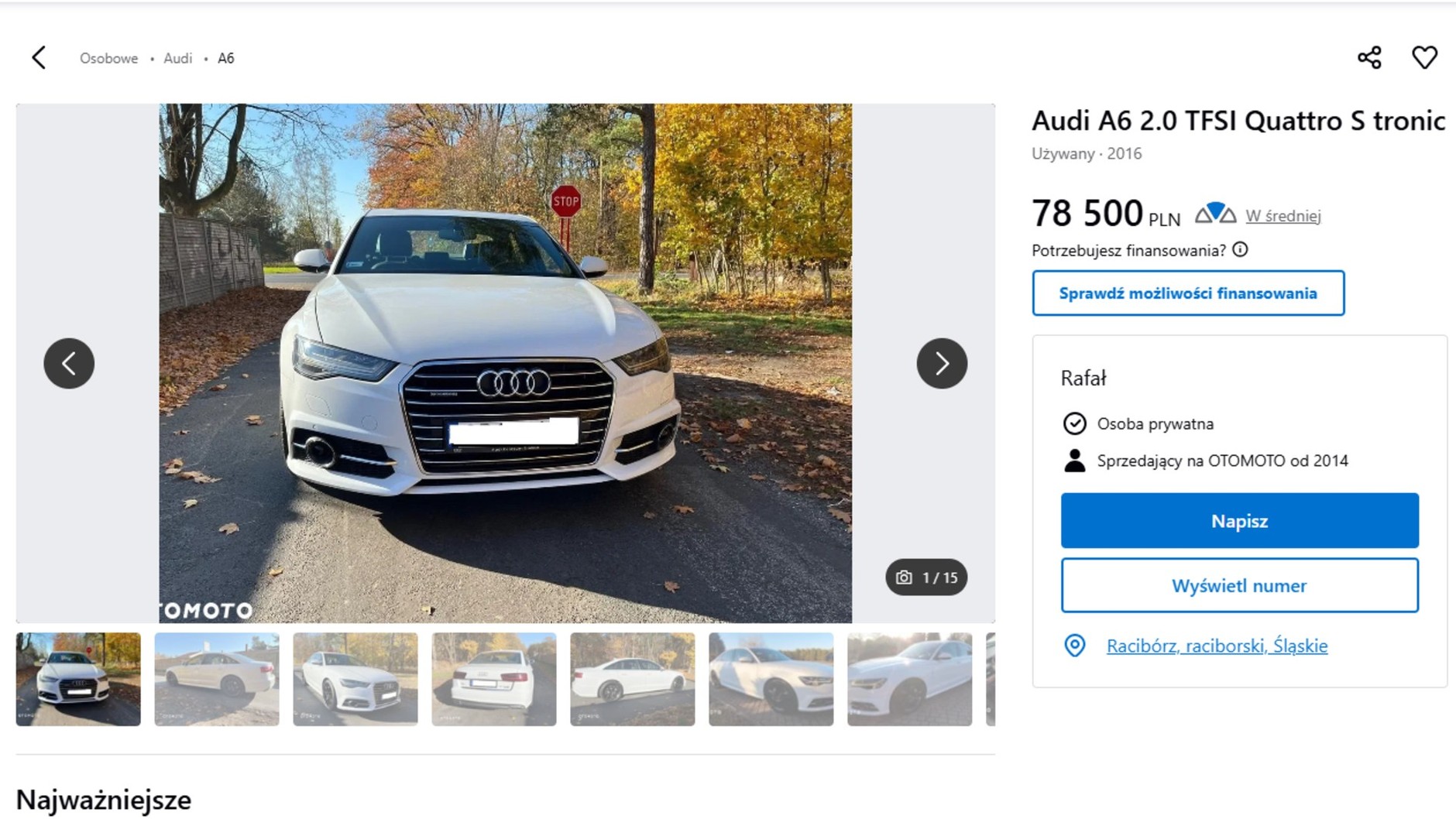Screen dimensions: 1456x819
Task: Open the first thumbnail in the photo strip
Action: [77, 679]
